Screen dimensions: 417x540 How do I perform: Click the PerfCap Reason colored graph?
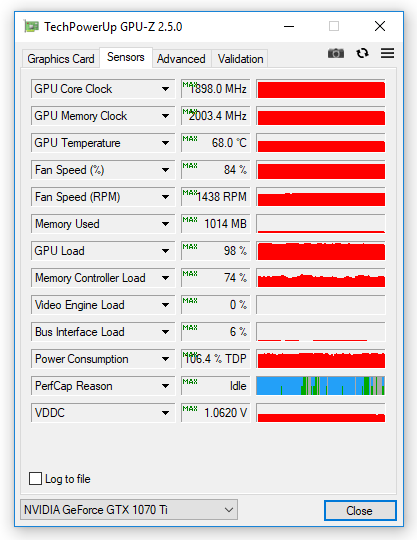(x=321, y=386)
